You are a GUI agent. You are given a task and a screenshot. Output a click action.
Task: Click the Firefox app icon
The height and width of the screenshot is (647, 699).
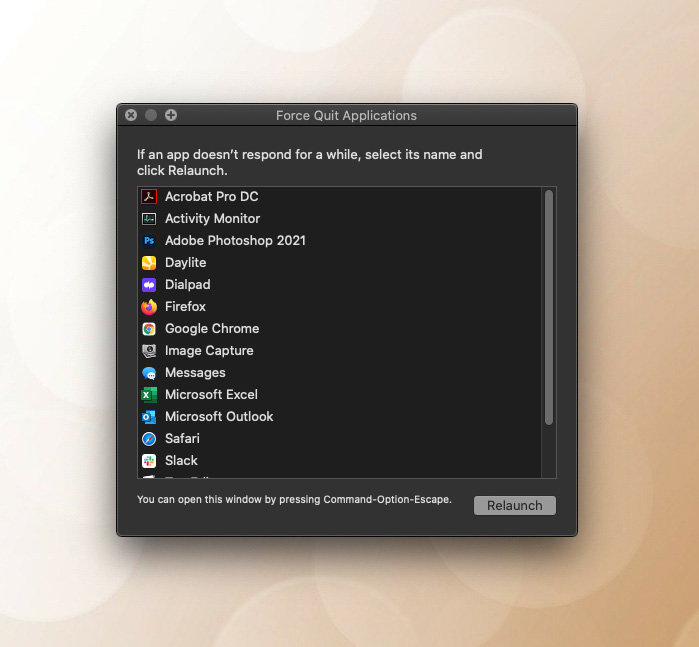click(149, 307)
